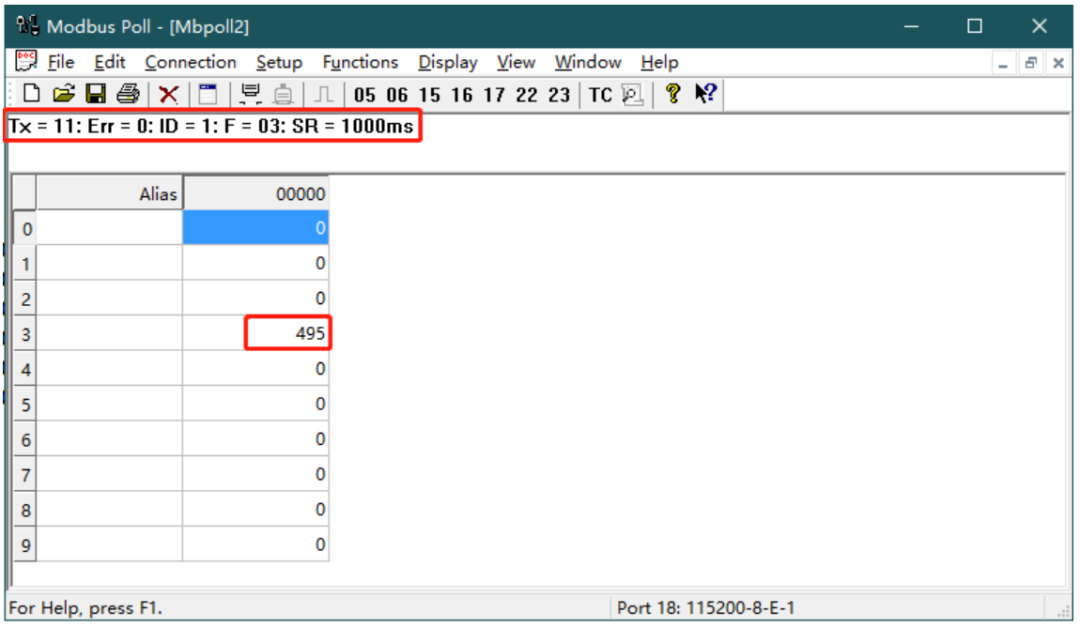The width and height of the screenshot is (1080, 628).
Task: Open function 22 mask write register
Action: click(526, 95)
